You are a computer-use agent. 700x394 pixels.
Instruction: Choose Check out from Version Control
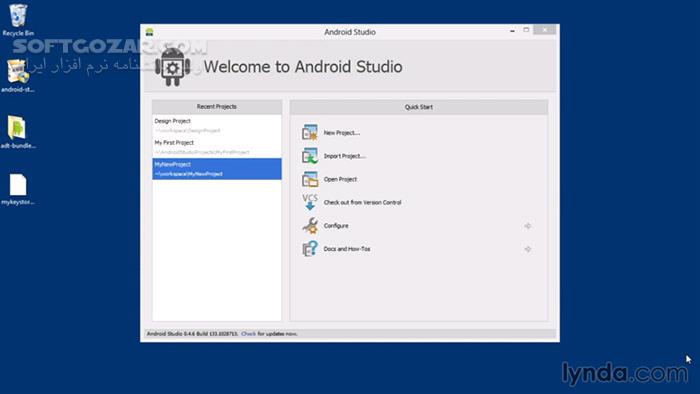point(362,203)
